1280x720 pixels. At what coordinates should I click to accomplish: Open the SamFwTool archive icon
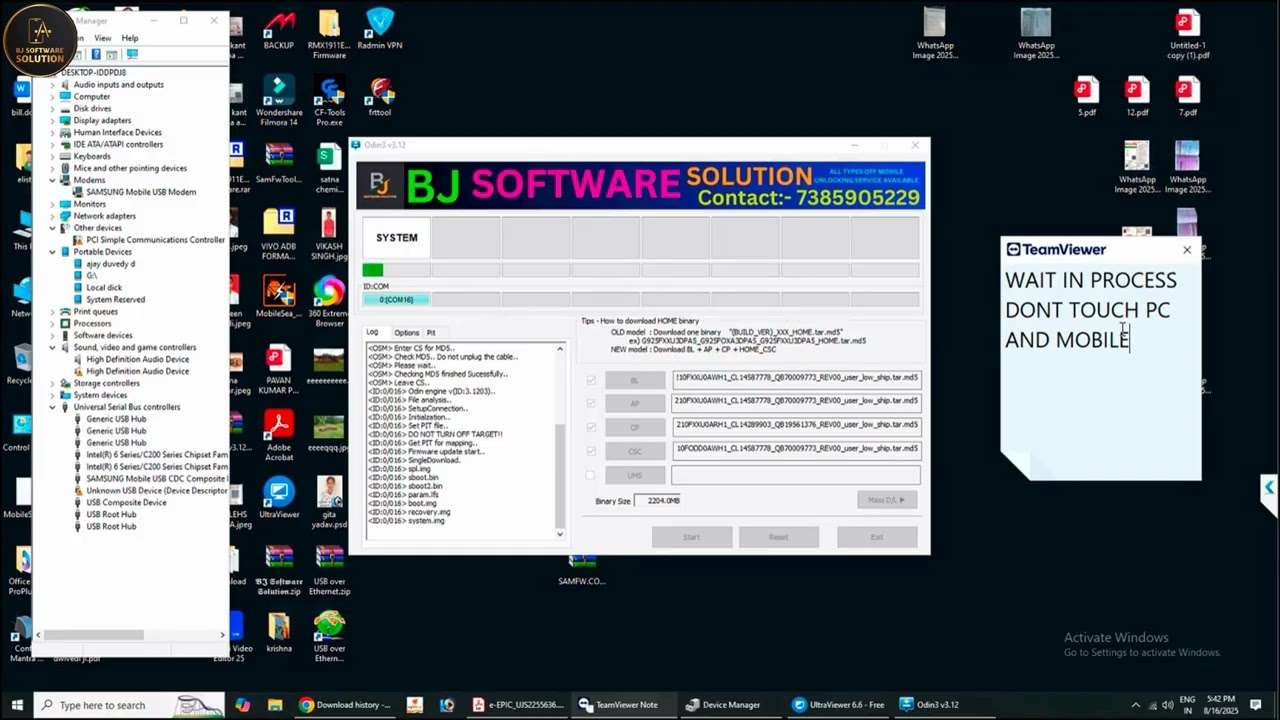click(279, 164)
